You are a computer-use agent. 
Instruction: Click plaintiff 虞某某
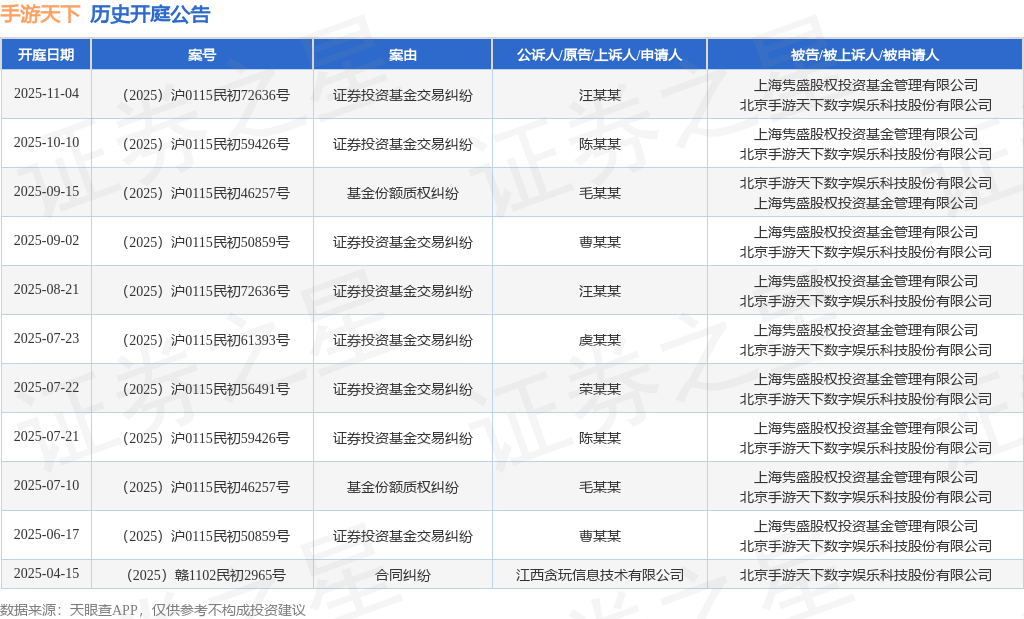600,340
